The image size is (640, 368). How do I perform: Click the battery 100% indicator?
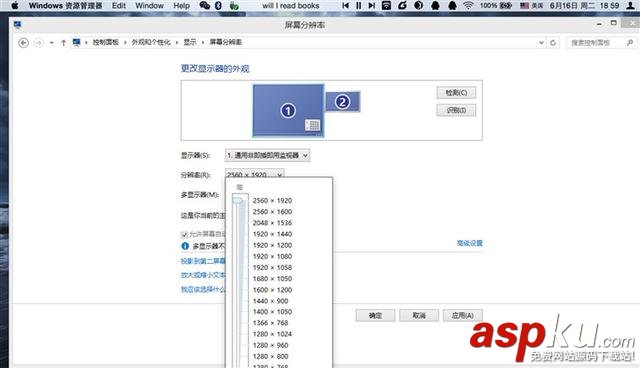(x=496, y=6)
